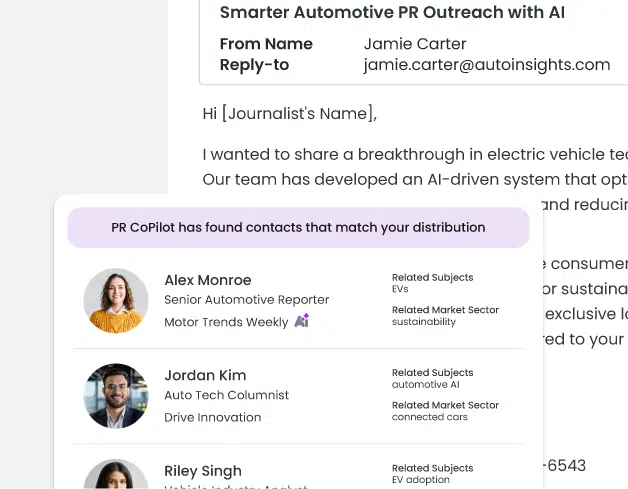Click the Related Subjects label for Jordan Kim
628x489 pixels.
tap(433, 372)
